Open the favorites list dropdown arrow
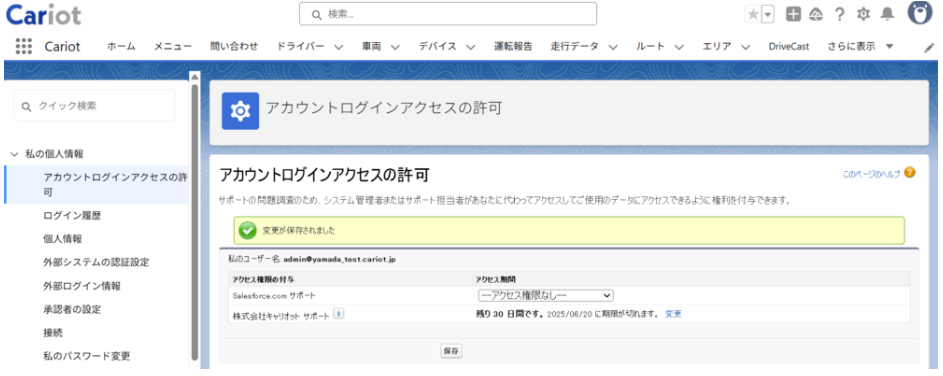This screenshot has width=943, height=376. [x=768, y=14]
